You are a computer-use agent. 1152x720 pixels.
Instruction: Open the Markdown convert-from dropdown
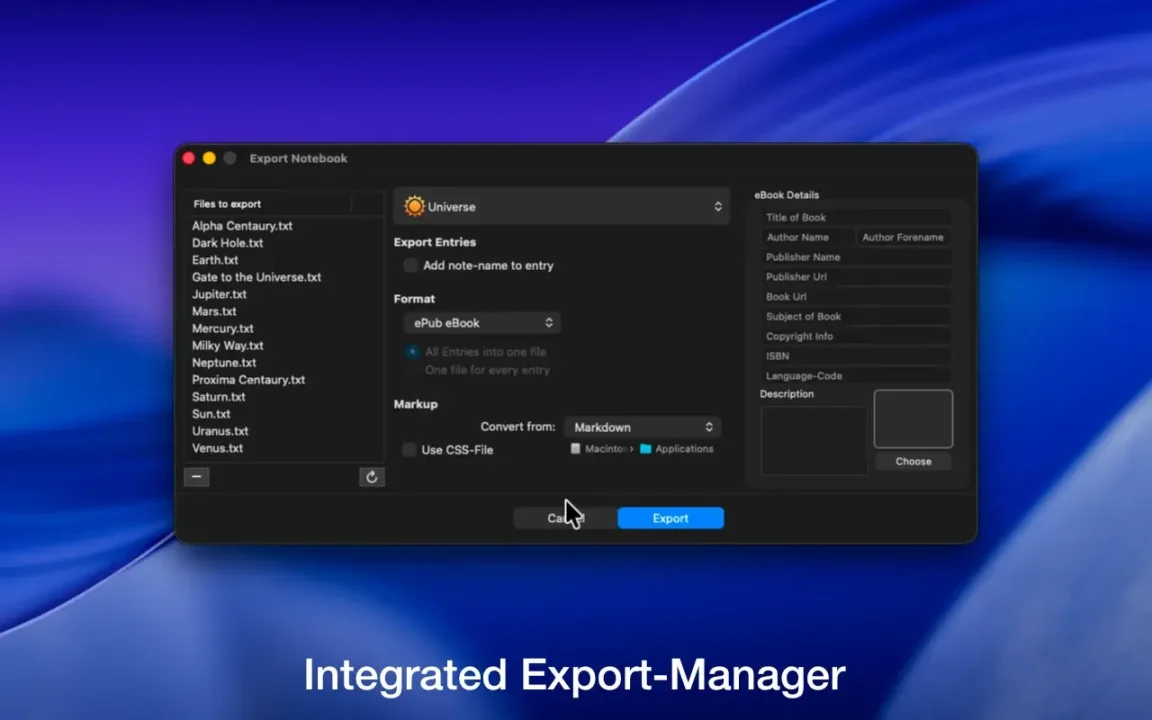[x=642, y=427]
